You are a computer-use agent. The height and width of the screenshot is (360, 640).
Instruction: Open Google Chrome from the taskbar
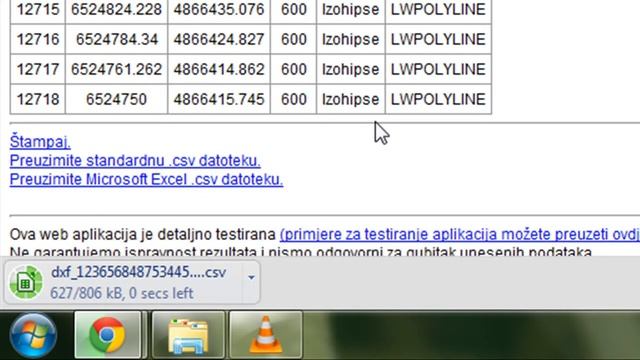(x=108, y=335)
